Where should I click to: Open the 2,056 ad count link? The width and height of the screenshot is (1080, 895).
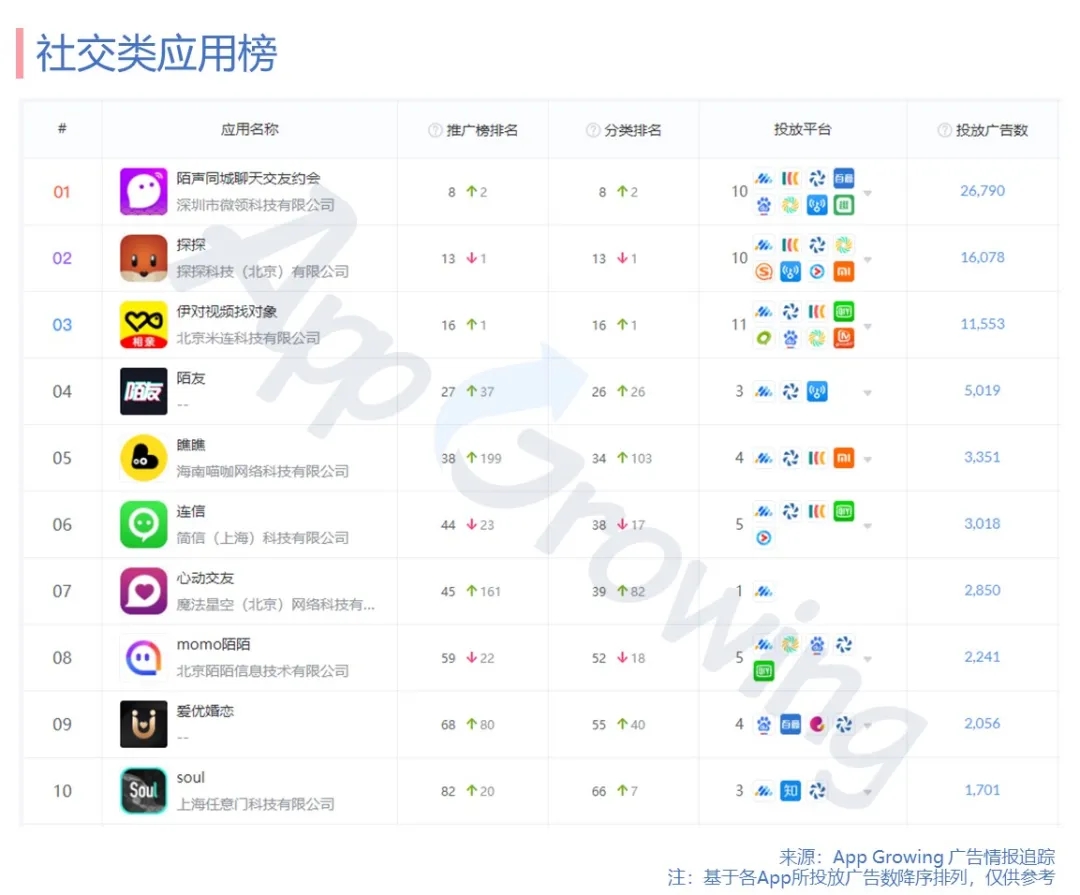pyautogui.click(x=982, y=723)
